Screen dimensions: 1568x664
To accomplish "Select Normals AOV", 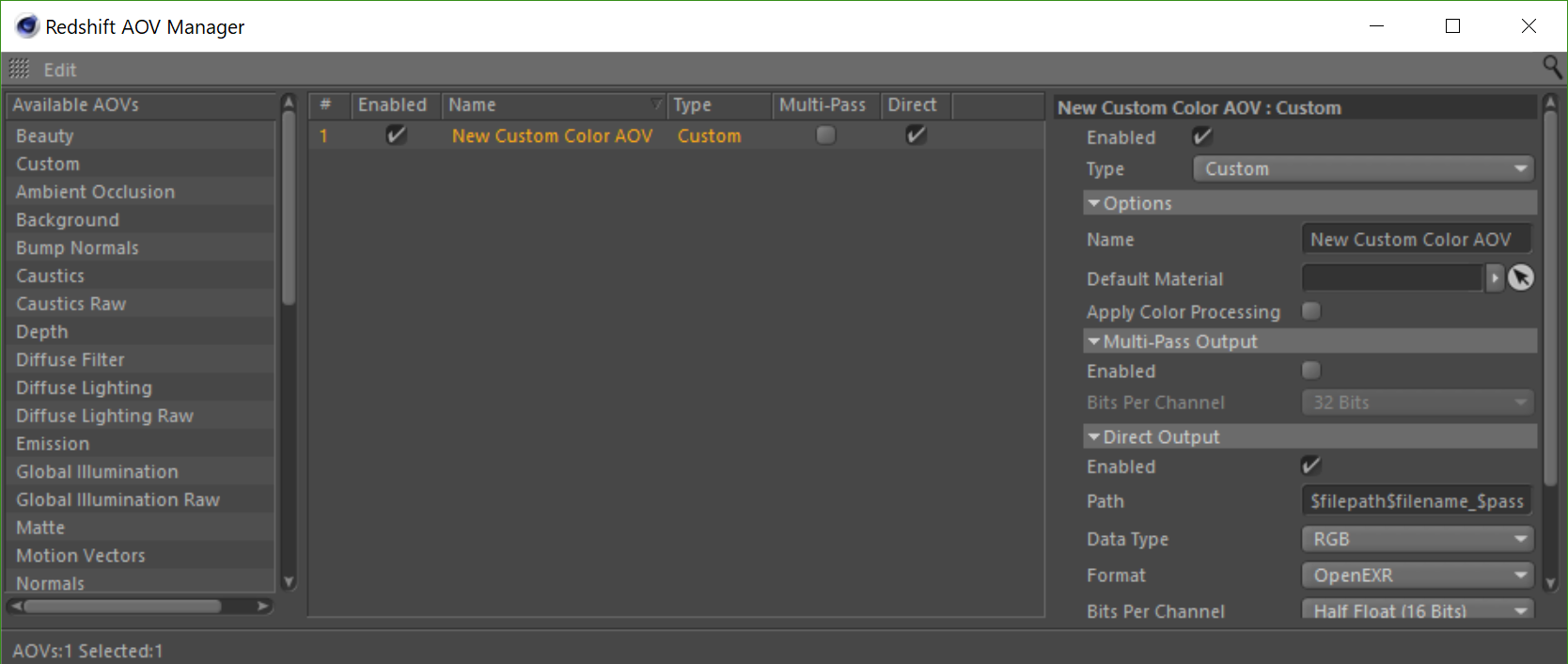I will click(x=141, y=582).
